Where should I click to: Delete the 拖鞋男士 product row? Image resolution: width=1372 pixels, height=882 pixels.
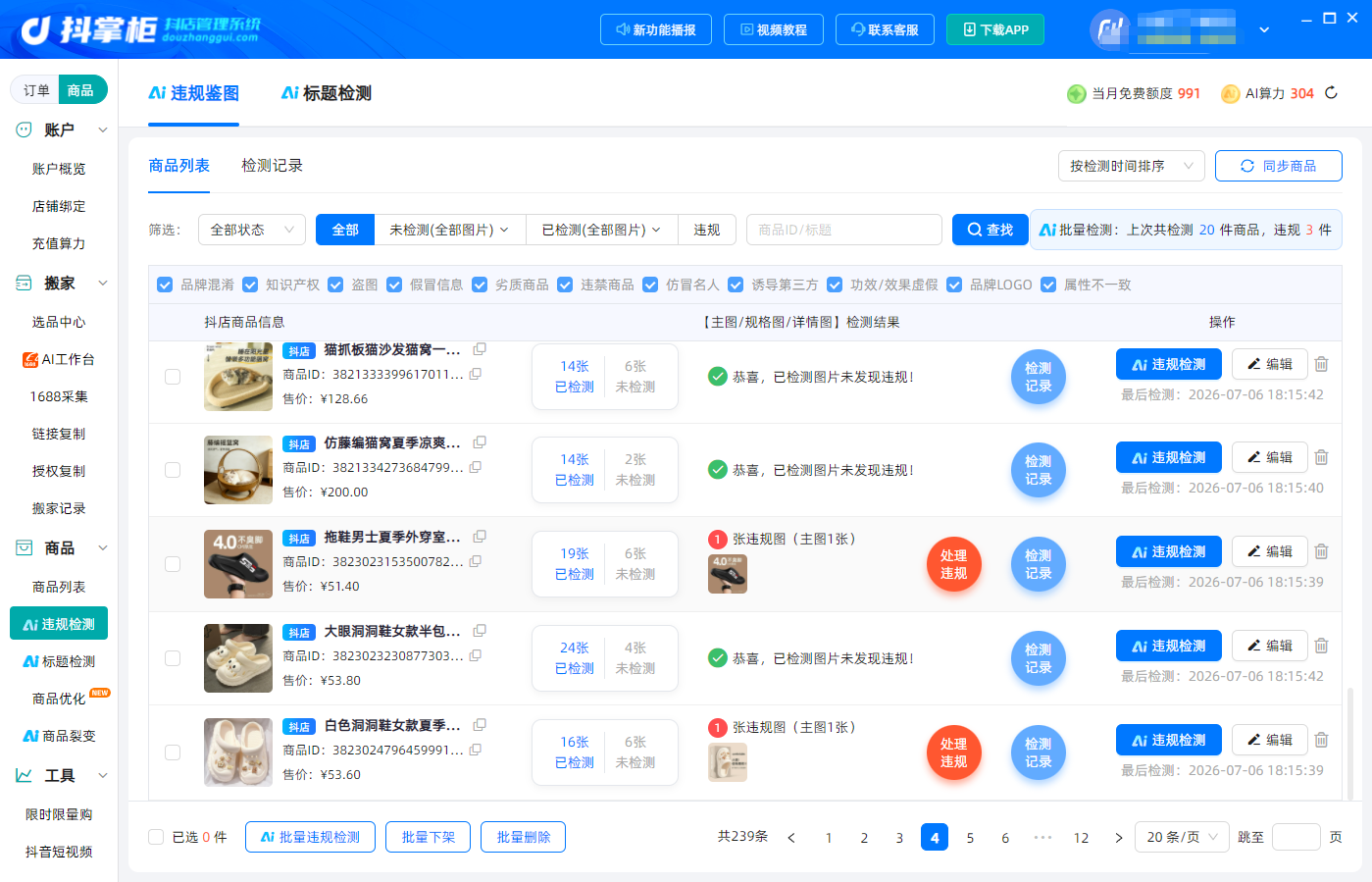tap(1321, 552)
